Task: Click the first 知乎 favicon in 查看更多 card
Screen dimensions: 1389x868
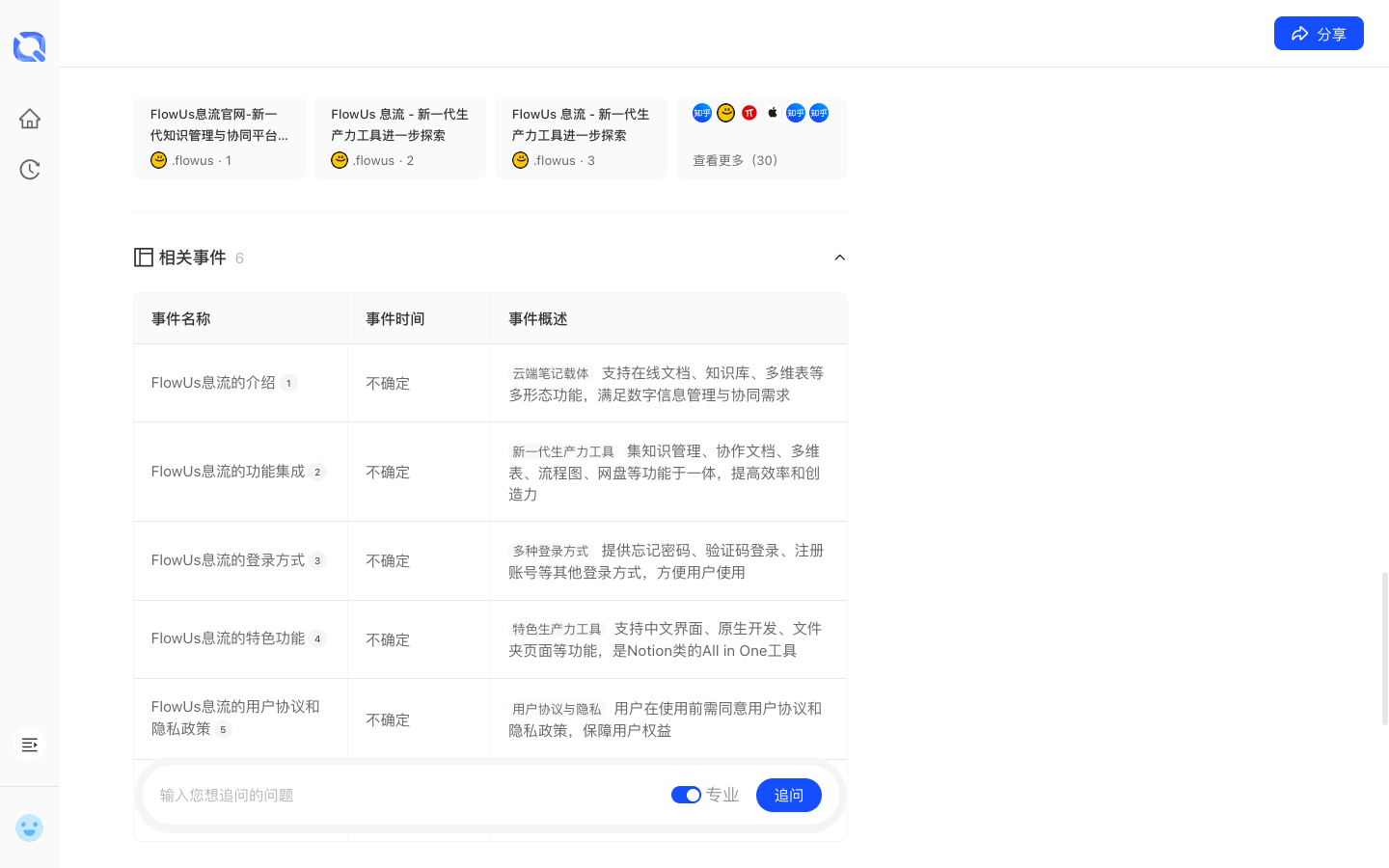Action: [x=702, y=113]
